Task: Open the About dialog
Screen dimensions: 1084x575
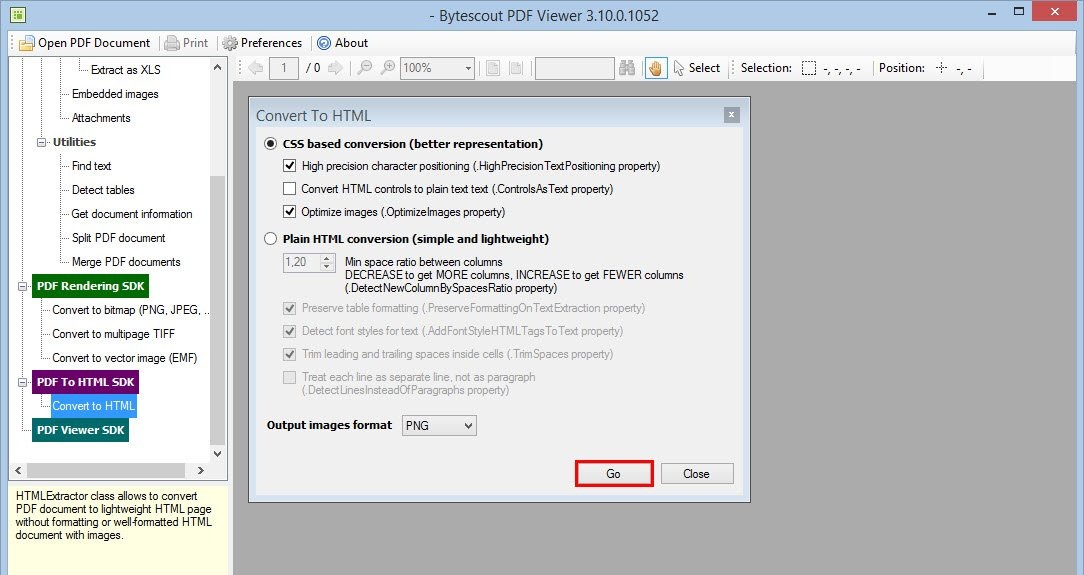Action: pos(342,43)
